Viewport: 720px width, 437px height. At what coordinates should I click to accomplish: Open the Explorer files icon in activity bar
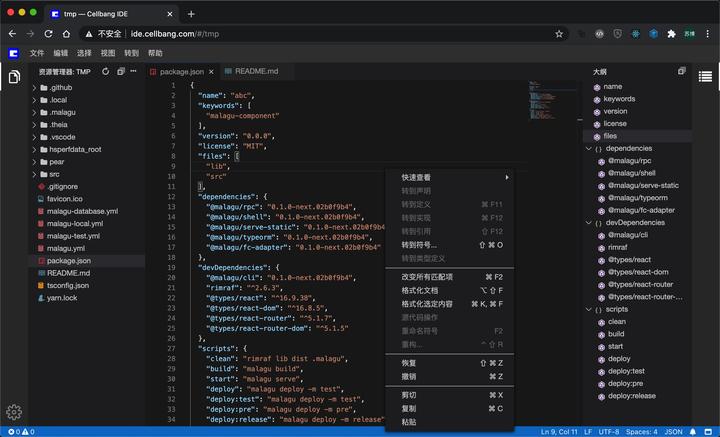[x=14, y=77]
